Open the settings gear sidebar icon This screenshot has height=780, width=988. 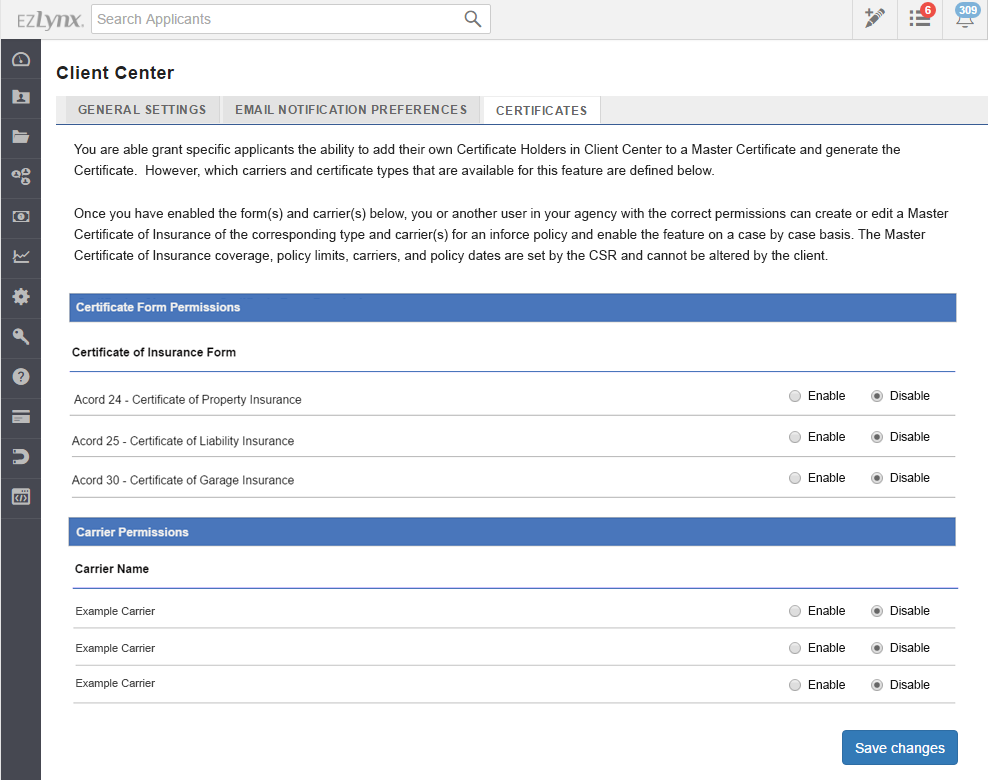(21, 296)
